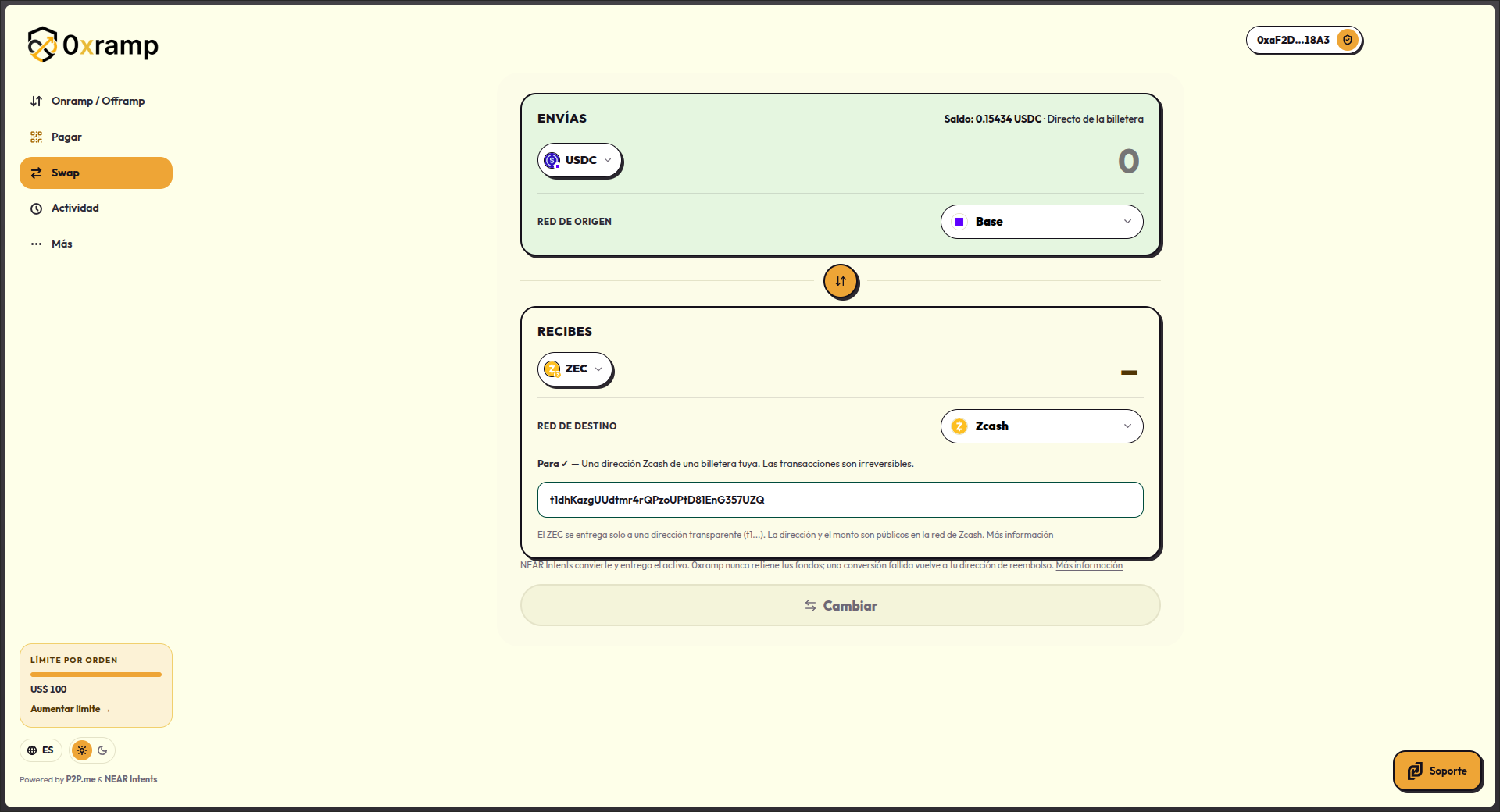Screen dimensions: 1500x812
Task: Click the order limit progress bar
Action: [x=96, y=675]
